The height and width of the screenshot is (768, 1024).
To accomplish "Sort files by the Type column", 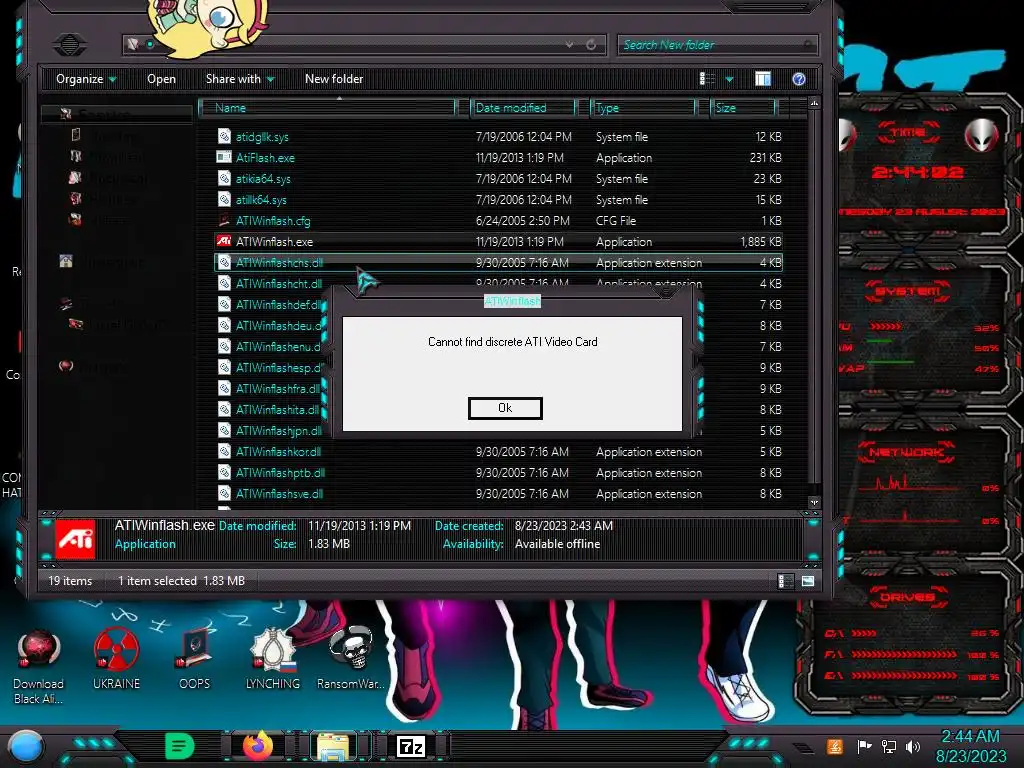I will click(643, 108).
